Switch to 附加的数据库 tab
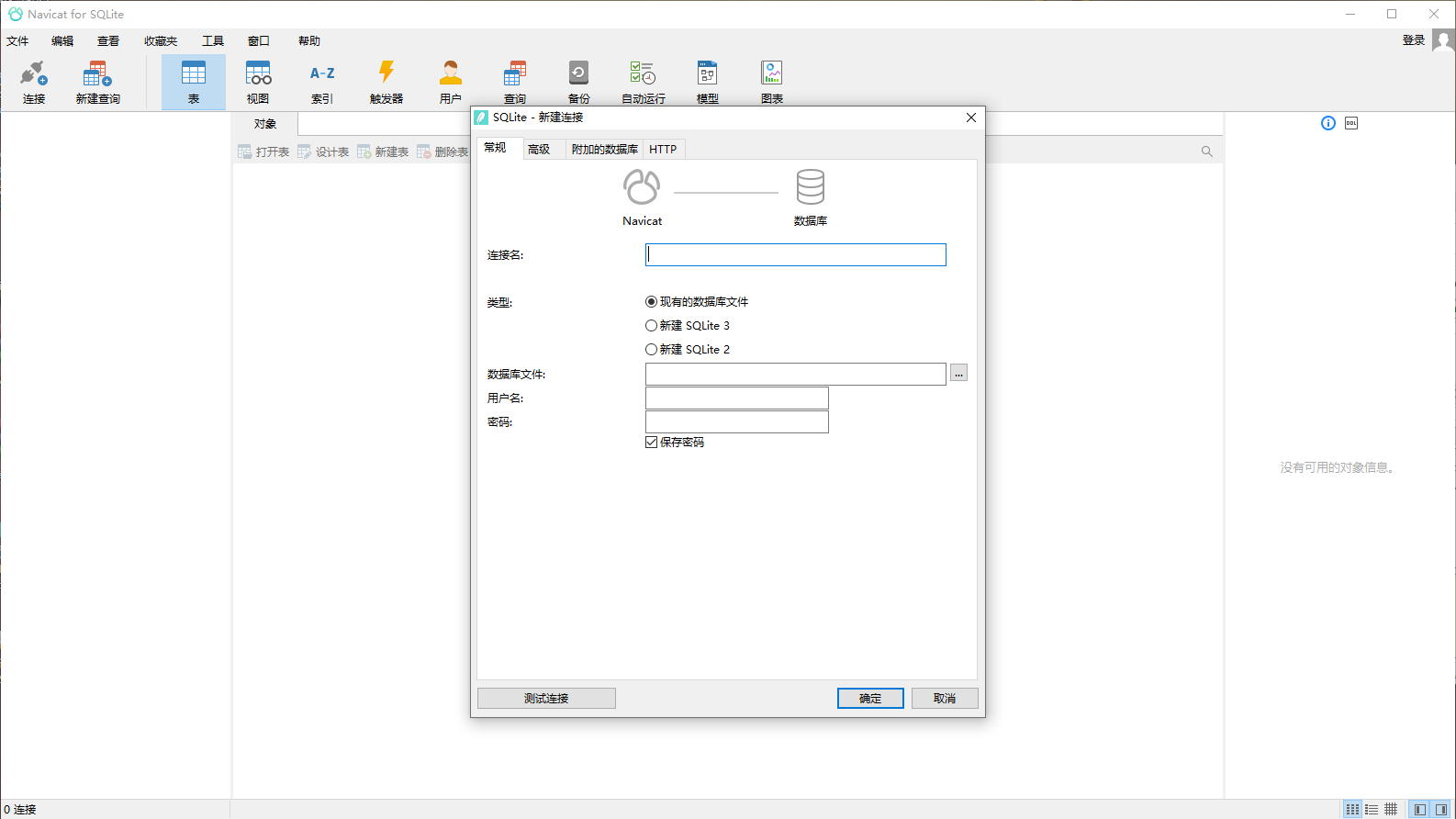 pyautogui.click(x=605, y=150)
